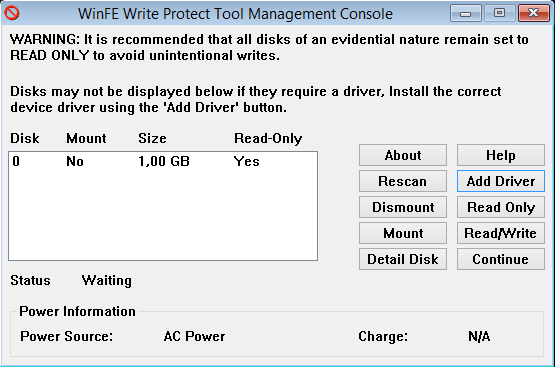Open the Help button
555x367 pixels.
[x=500, y=155]
